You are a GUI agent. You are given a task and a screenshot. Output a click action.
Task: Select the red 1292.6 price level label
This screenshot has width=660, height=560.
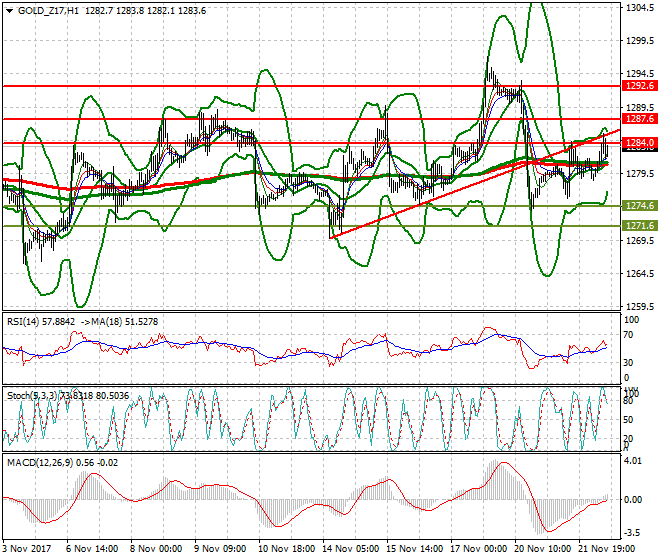tap(639, 86)
